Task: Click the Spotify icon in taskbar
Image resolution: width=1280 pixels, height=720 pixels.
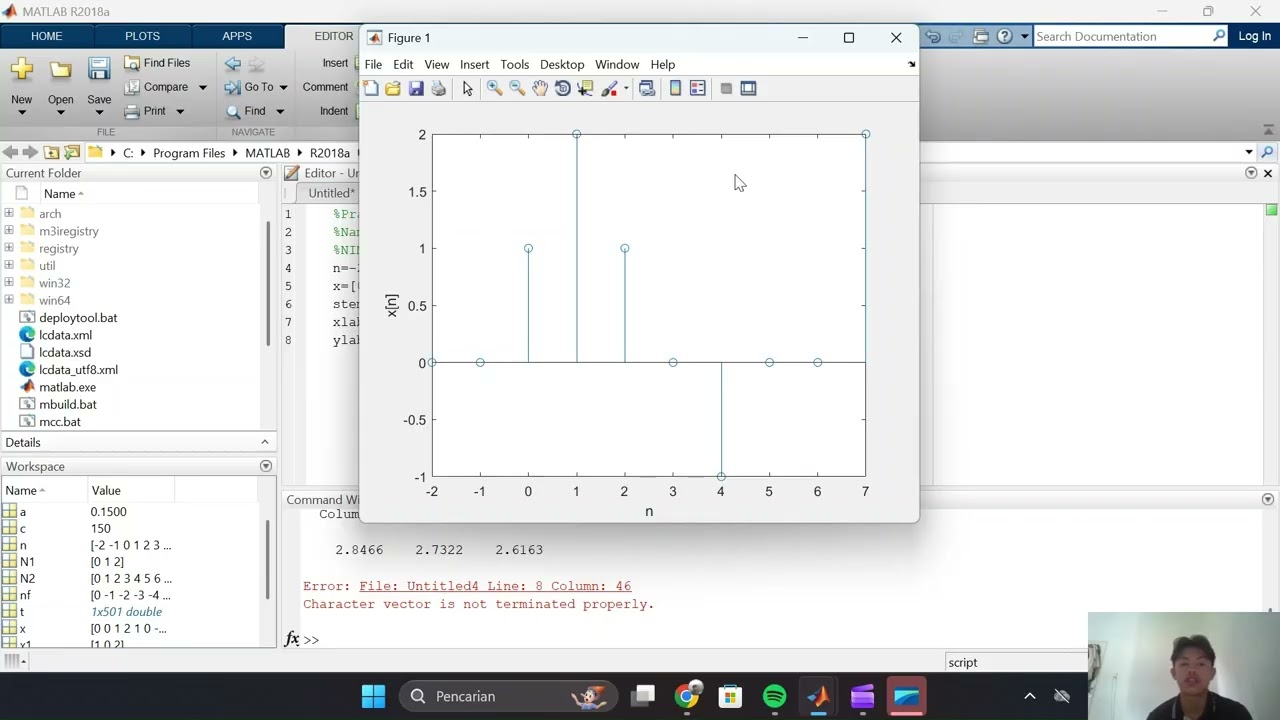Action: tap(775, 696)
